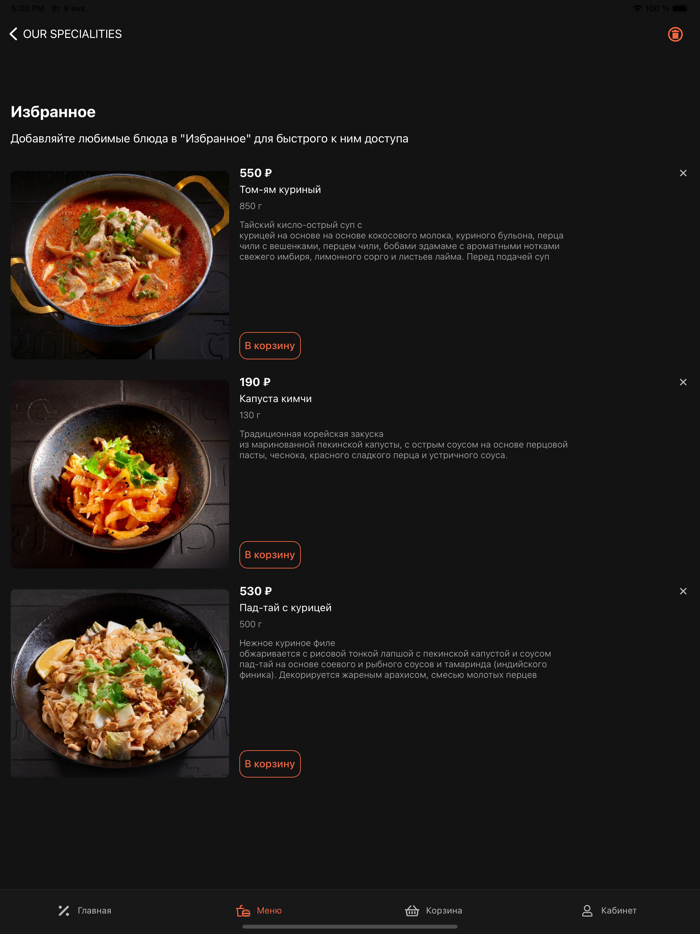Select the Меню tab icon

[243, 910]
